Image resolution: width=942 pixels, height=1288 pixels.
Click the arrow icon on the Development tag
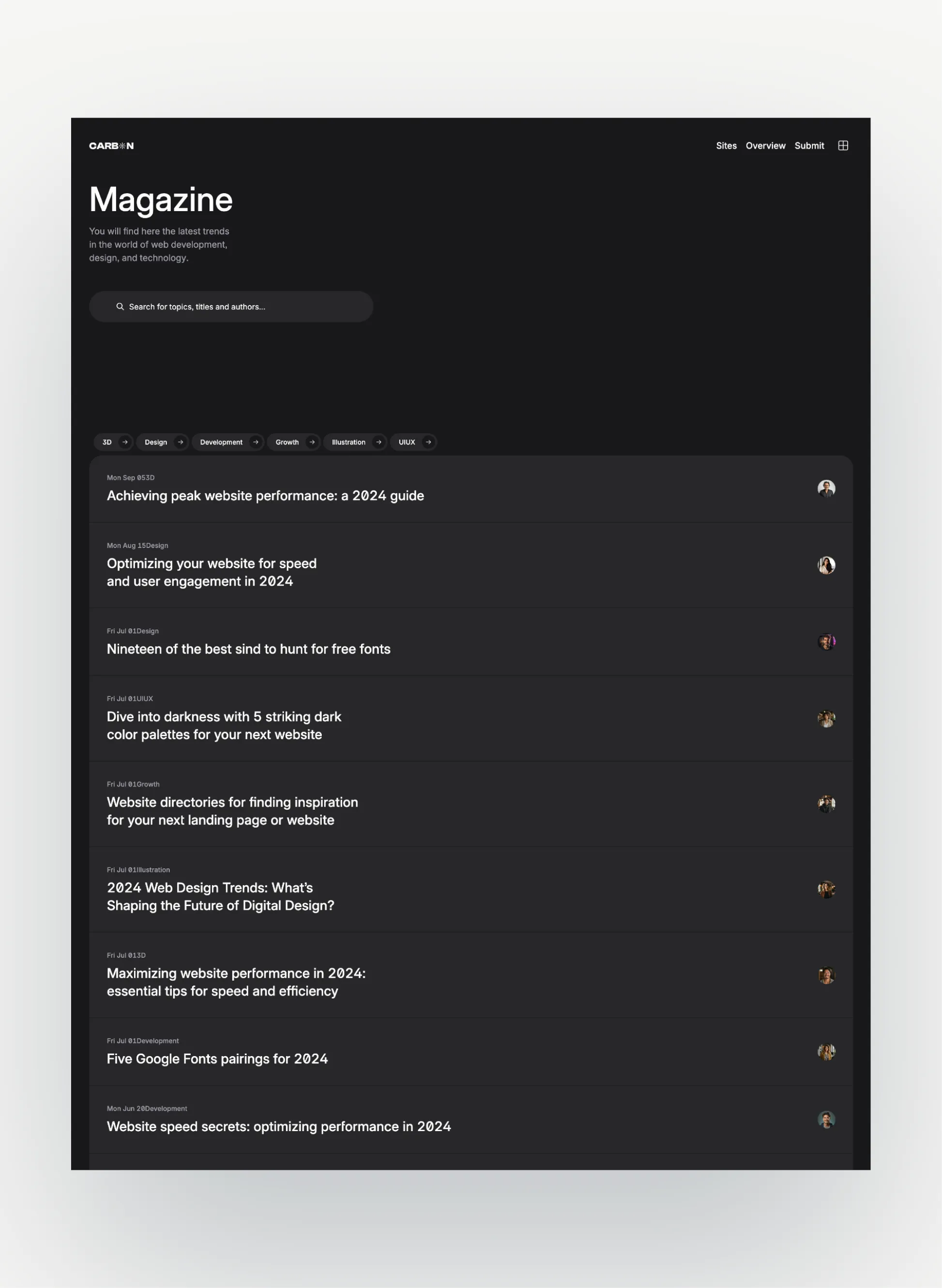[255, 442]
